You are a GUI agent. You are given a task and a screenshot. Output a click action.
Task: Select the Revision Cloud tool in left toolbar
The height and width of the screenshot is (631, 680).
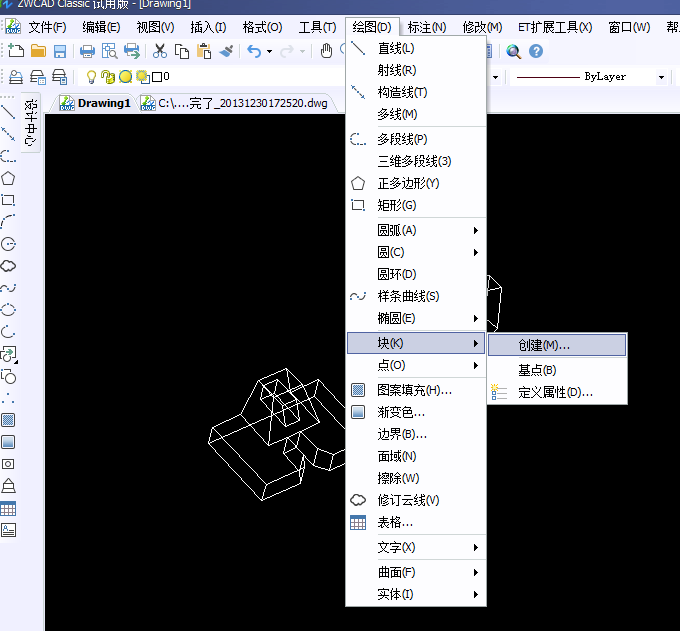click(x=8, y=266)
